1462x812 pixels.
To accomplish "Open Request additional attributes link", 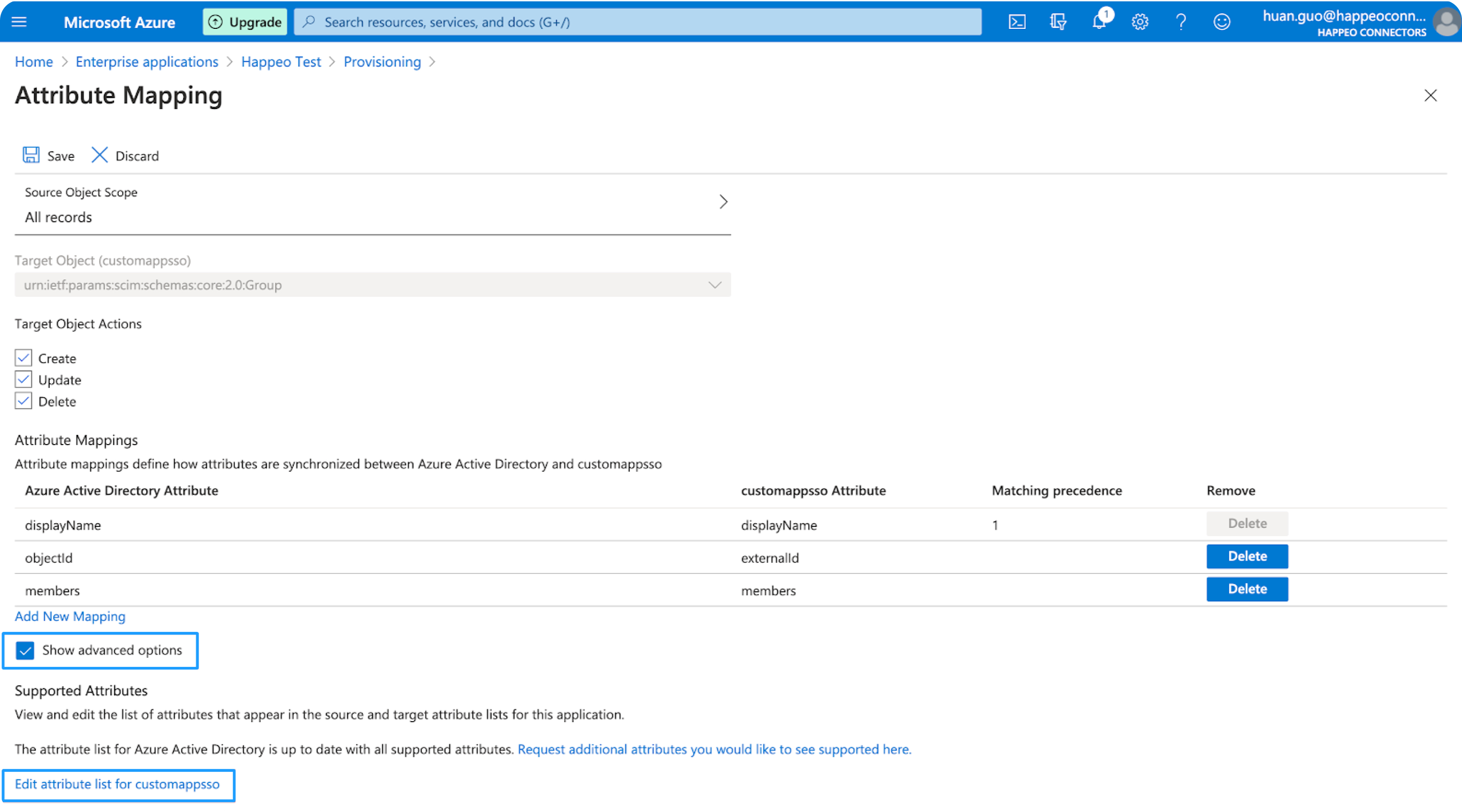I will [714, 749].
